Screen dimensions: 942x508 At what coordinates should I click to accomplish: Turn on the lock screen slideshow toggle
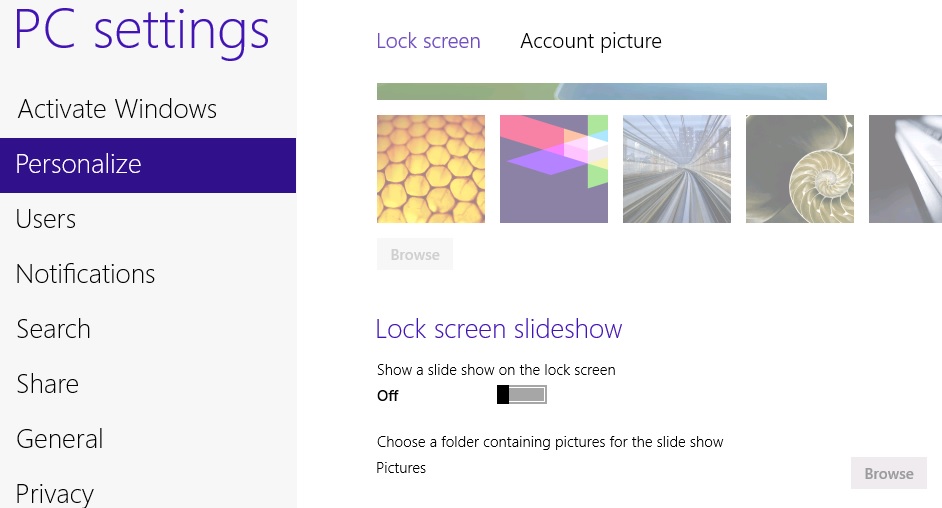pyautogui.click(x=522, y=395)
